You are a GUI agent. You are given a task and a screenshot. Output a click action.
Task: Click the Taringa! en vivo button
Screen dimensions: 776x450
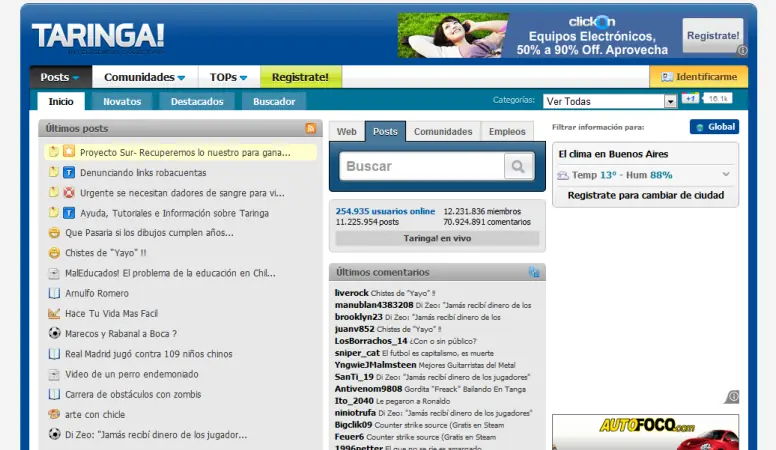pyautogui.click(x=437, y=238)
